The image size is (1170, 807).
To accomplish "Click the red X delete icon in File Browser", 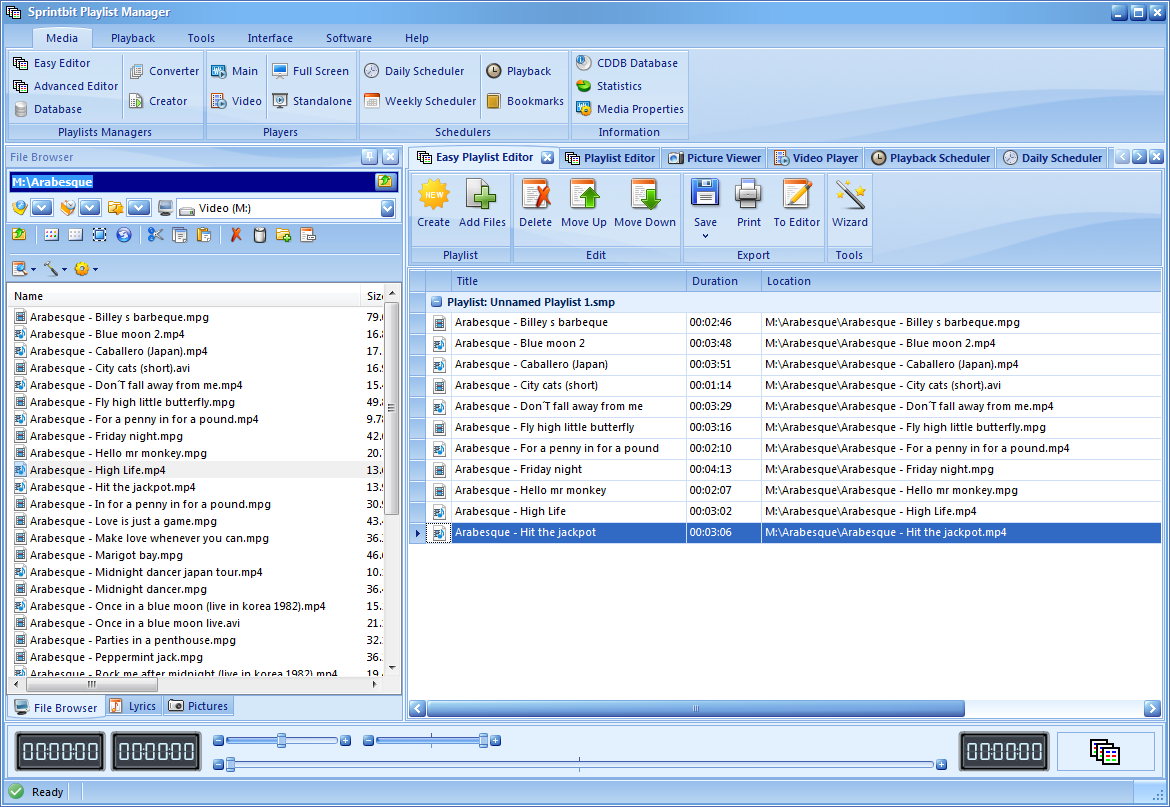I will tap(236, 235).
